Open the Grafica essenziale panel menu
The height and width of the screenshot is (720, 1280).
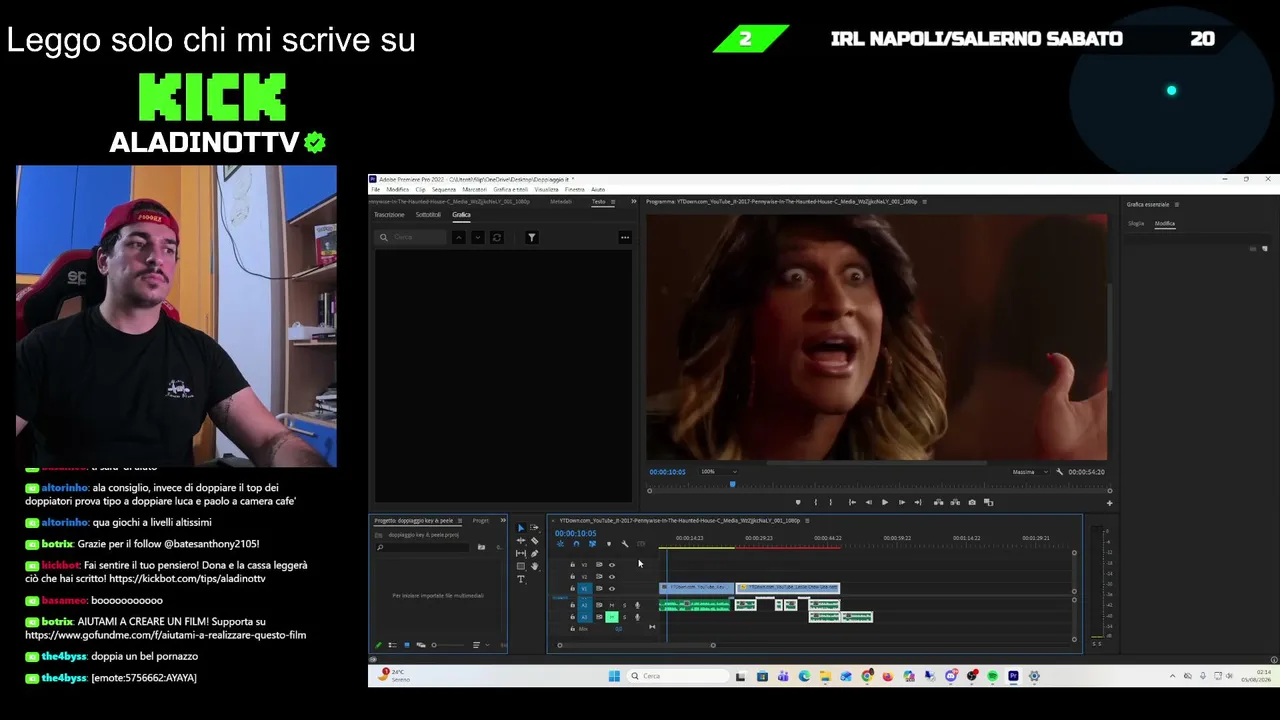1177,204
